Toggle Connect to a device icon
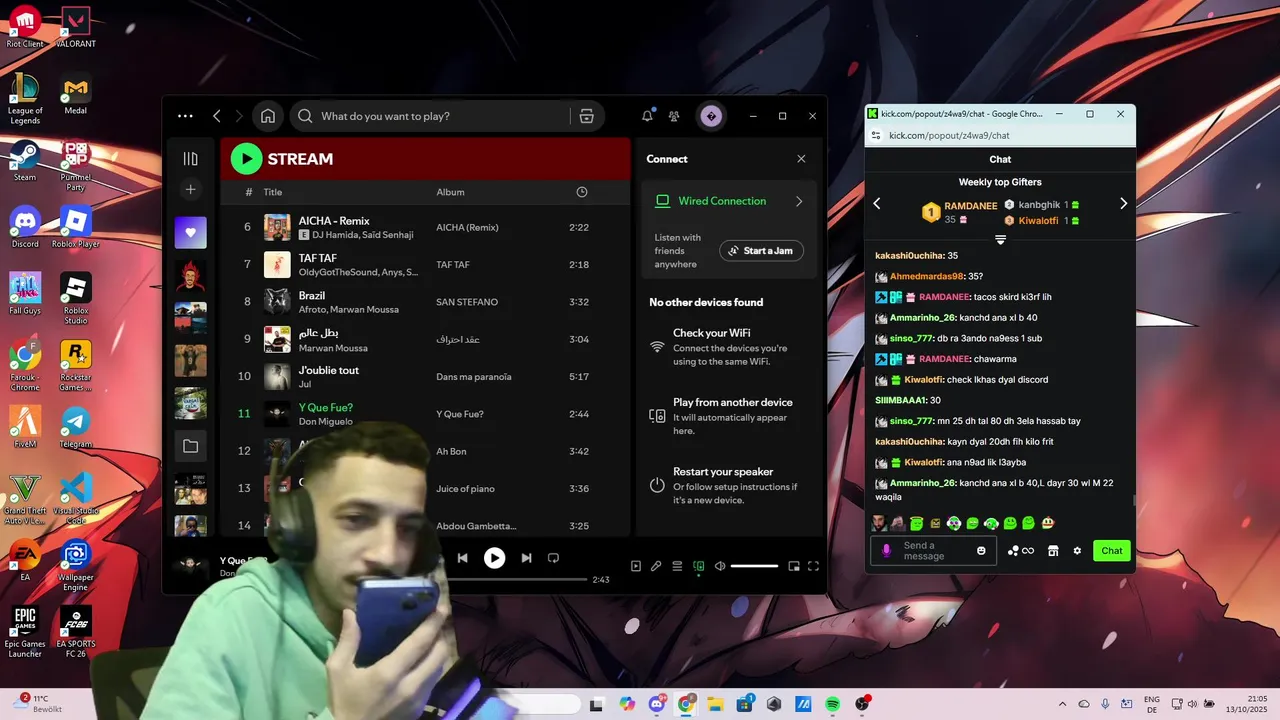The width and height of the screenshot is (1280, 720). (x=698, y=566)
